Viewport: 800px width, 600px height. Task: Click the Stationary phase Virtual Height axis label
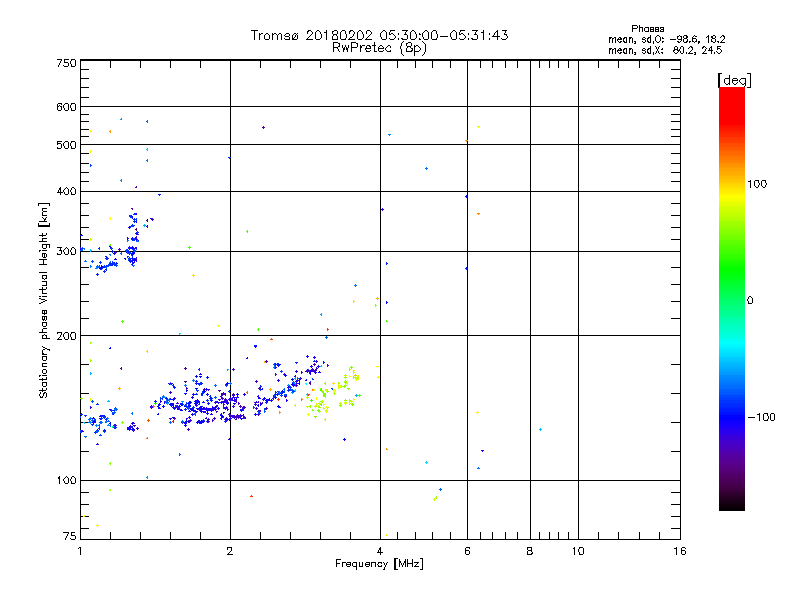[x=44, y=301]
